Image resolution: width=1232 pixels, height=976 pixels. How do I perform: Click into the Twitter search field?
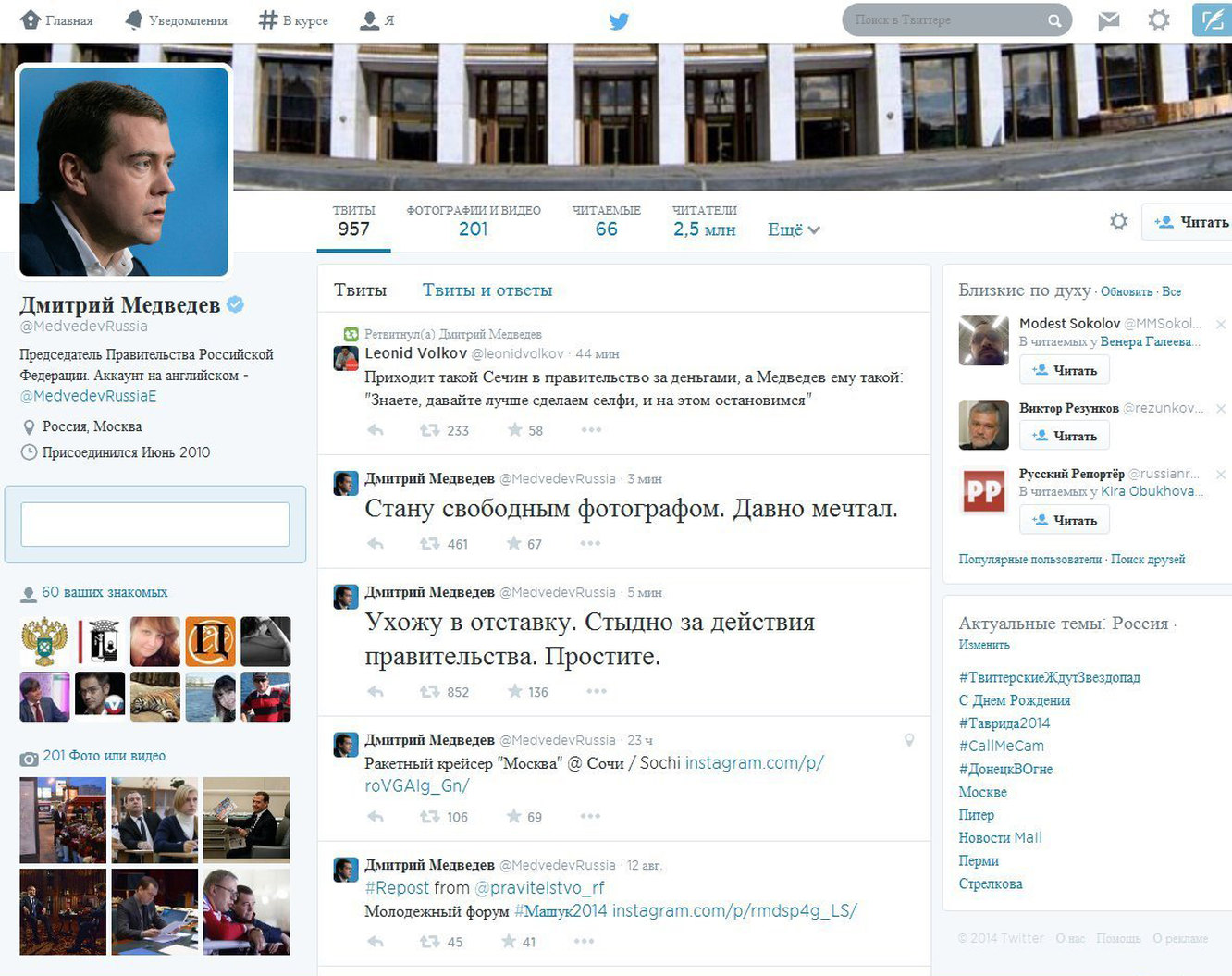coord(946,20)
